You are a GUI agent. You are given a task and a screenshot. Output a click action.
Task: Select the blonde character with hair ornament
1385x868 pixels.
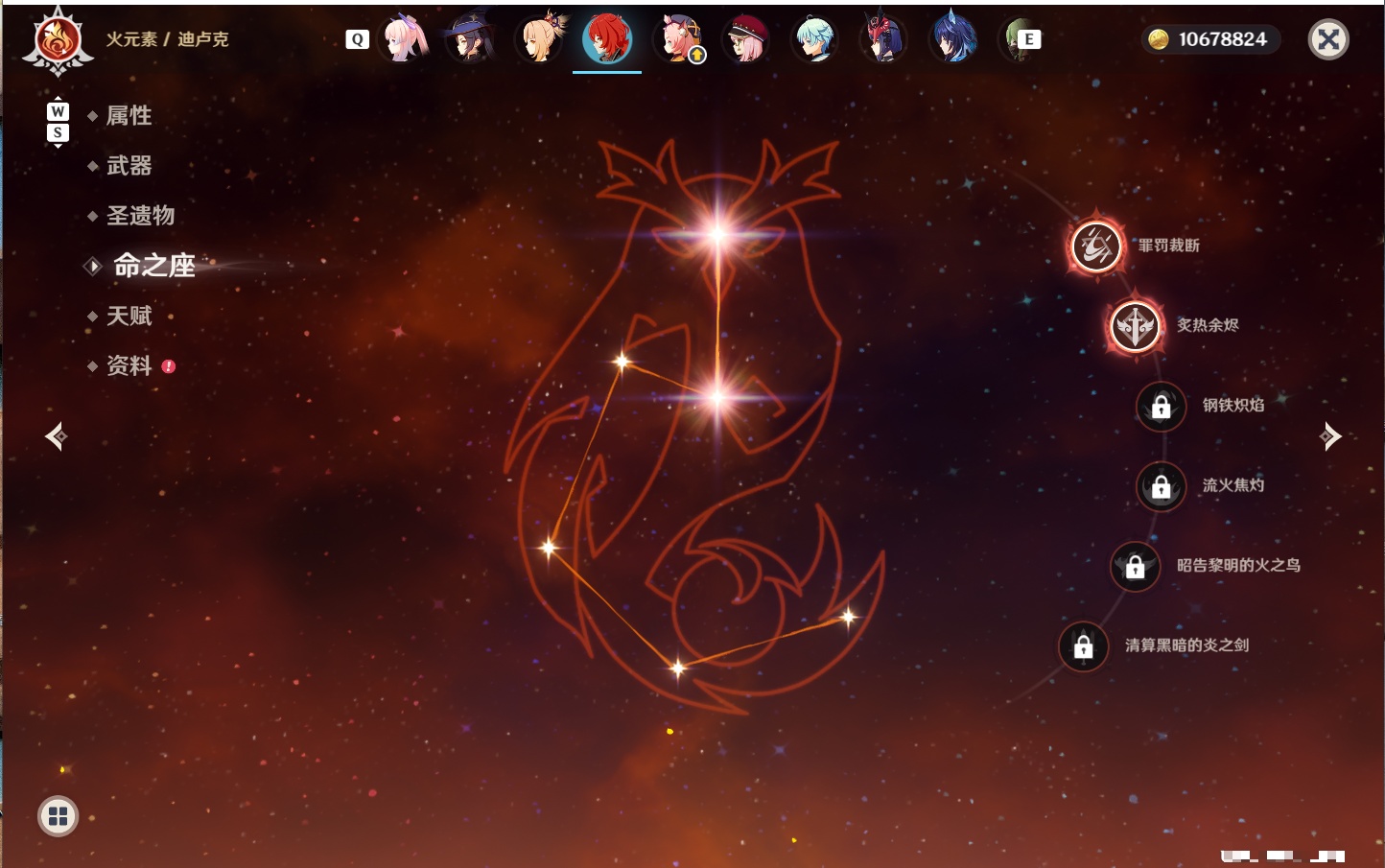click(x=540, y=39)
